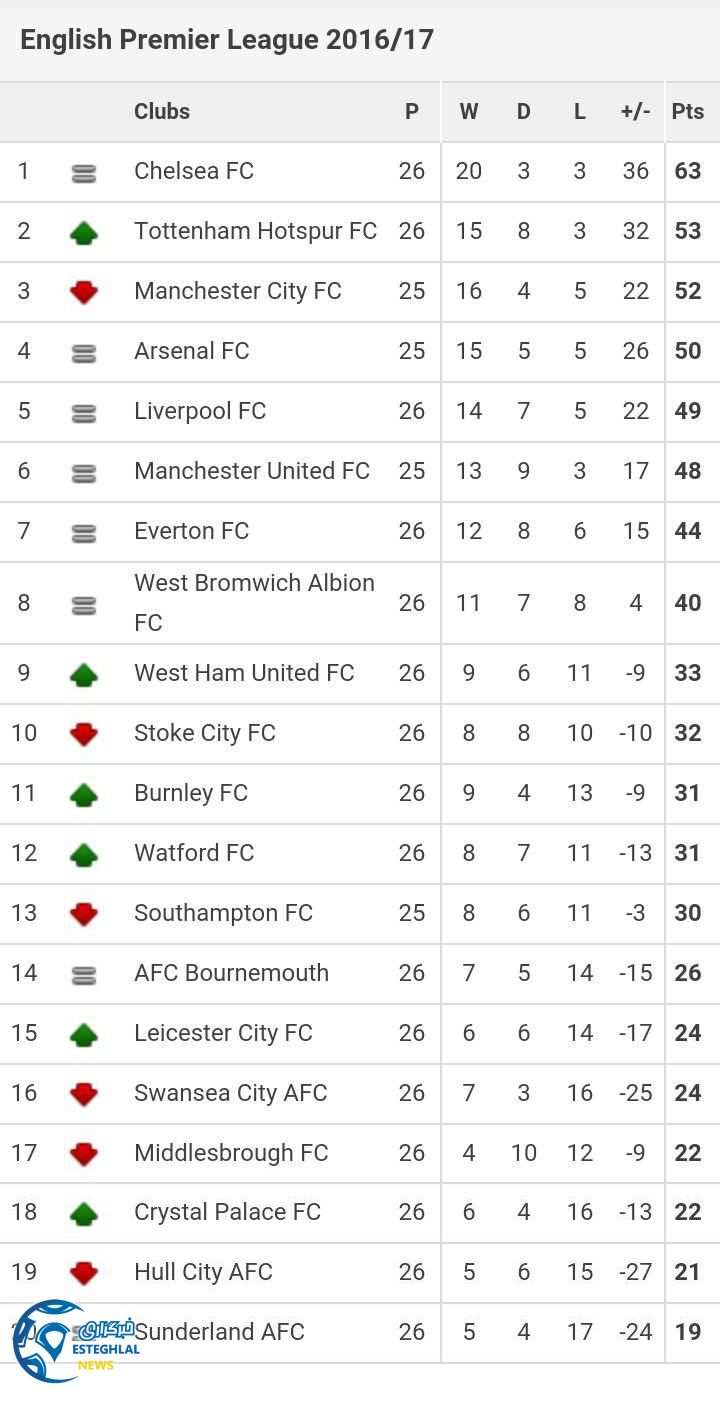This screenshot has height=1405, width=720.
Task: Click the green up arrow beside Leicester City
Action: pos(84,1035)
